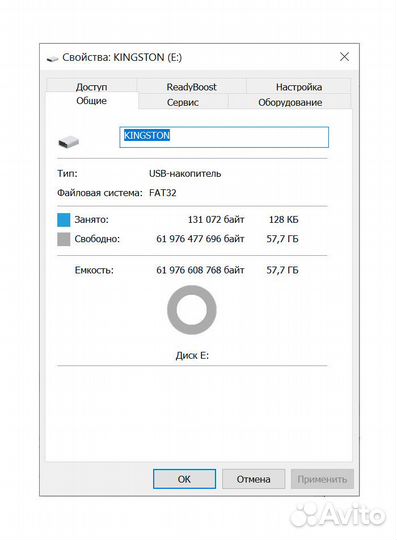Click the gray Свободно color square
The image size is (397, 540).
[x=64, y=239]
